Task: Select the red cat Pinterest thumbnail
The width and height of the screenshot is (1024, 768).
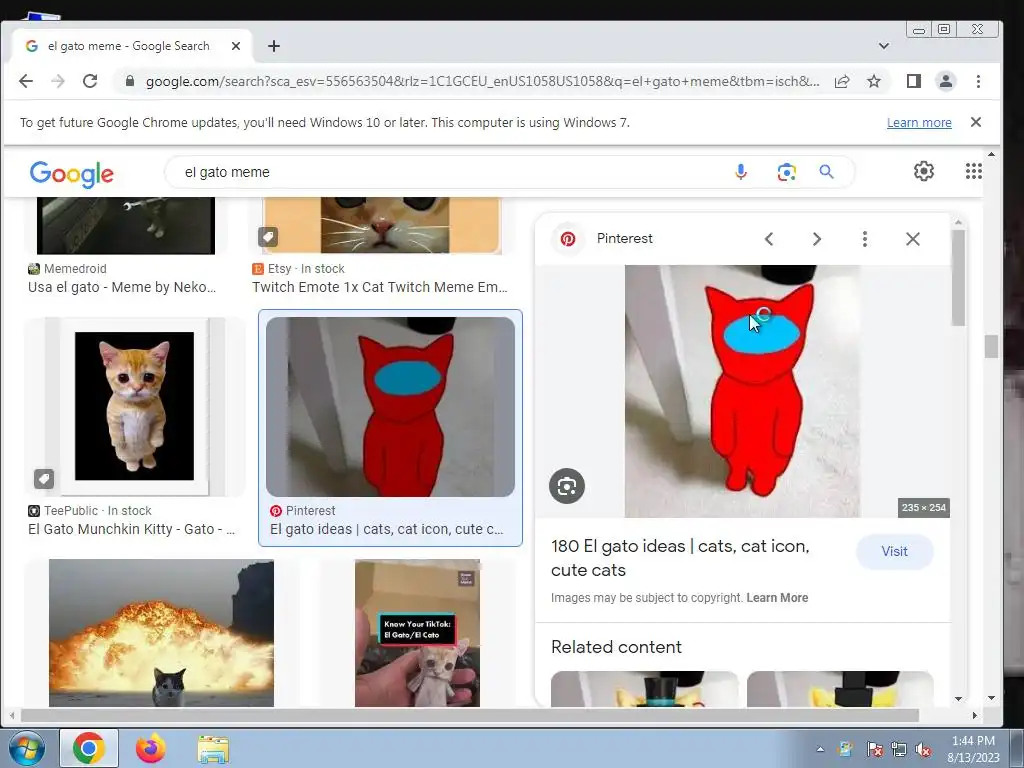Action: coord(390,406)
